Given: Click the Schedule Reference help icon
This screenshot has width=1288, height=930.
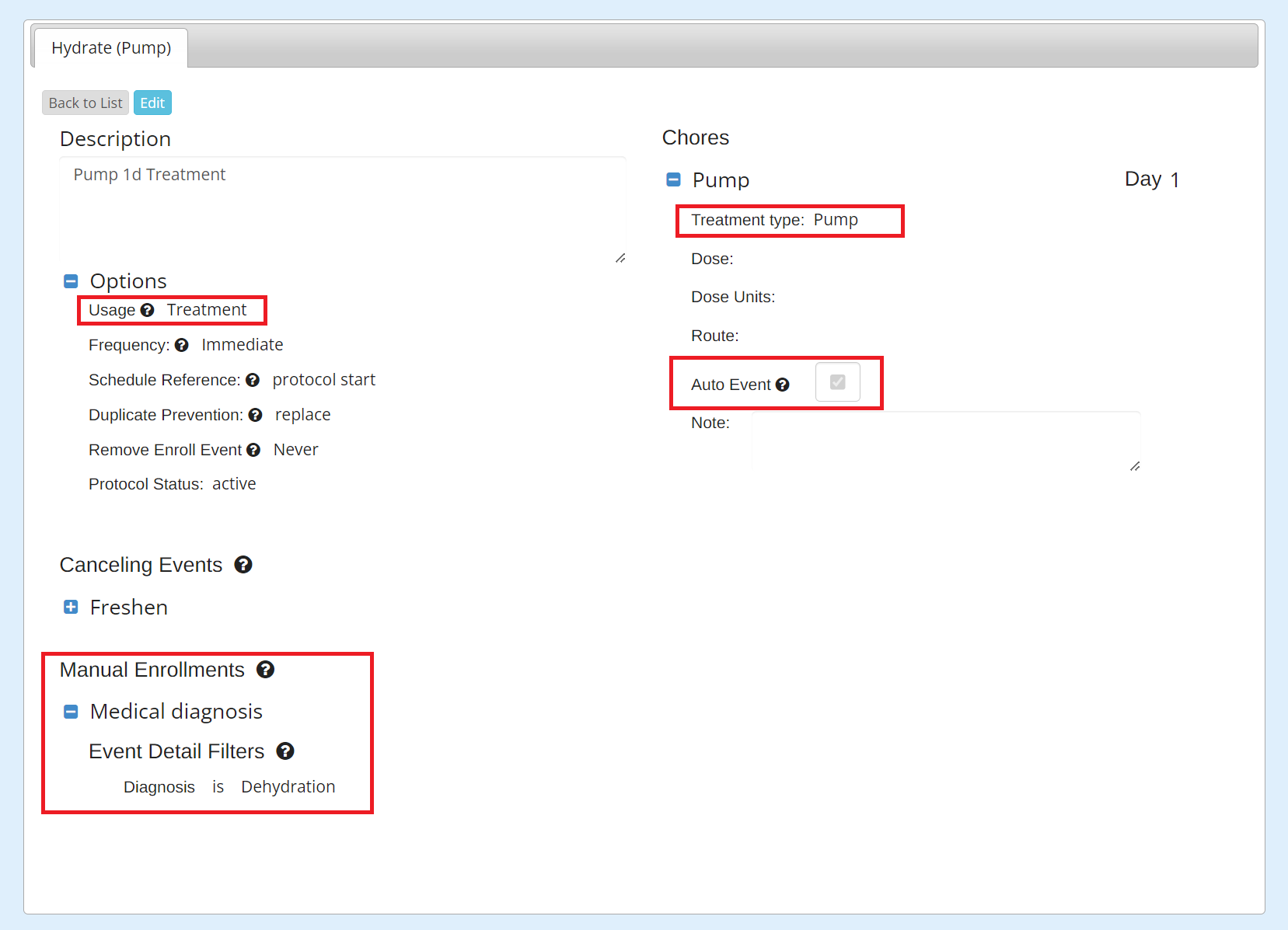Looking at the screenshot, I should 252,380.
